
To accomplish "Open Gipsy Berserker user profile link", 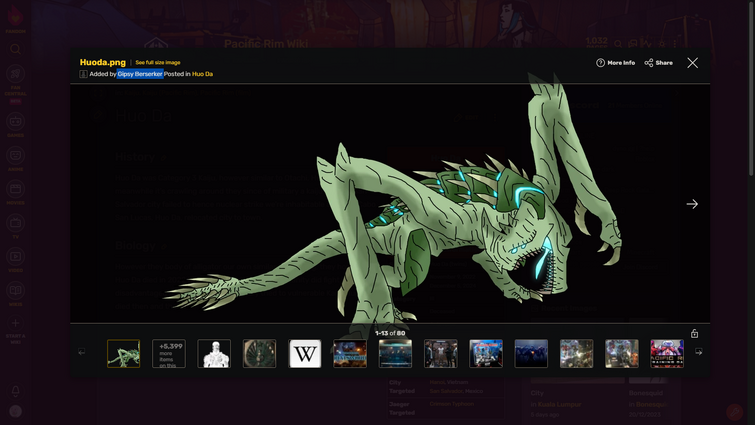I will (140, 74).
